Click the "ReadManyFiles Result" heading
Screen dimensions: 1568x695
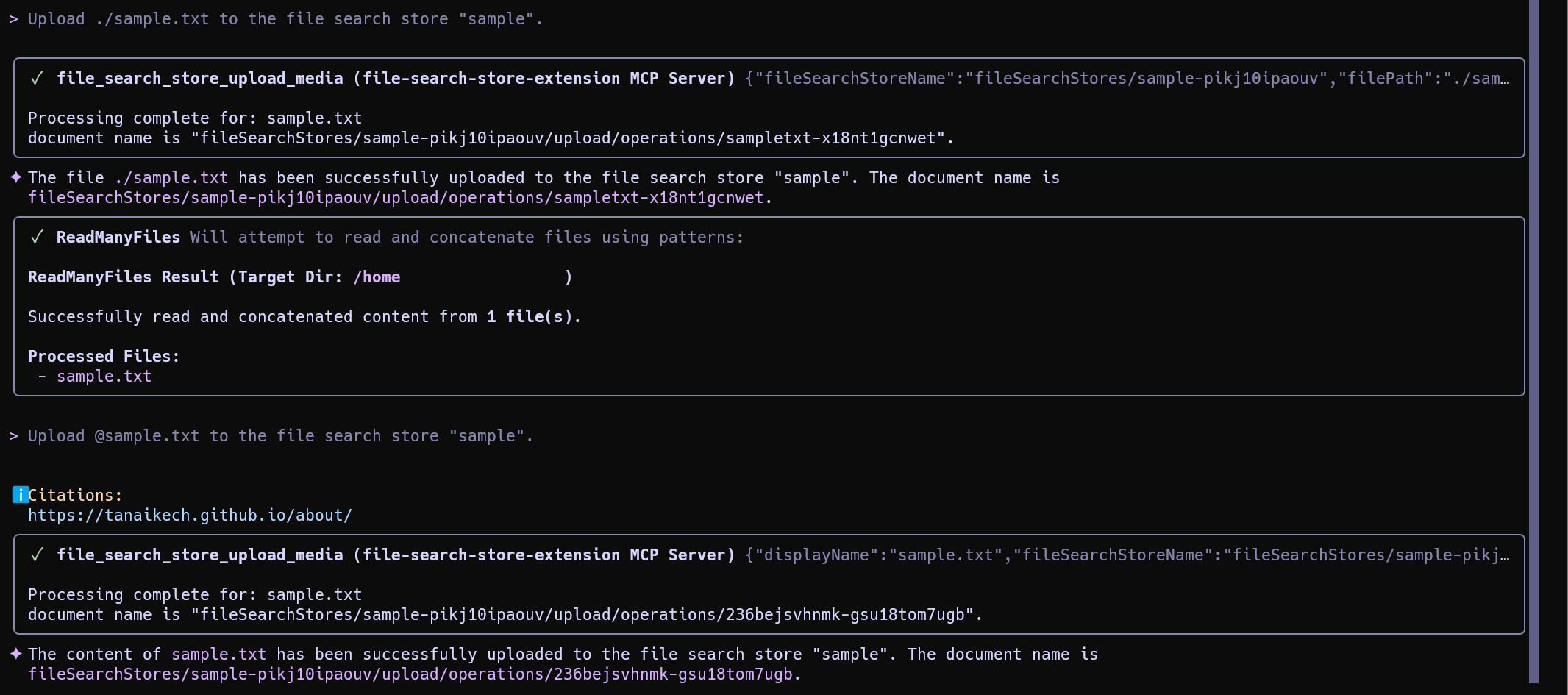pyautogui.click(x=123, y=277)
